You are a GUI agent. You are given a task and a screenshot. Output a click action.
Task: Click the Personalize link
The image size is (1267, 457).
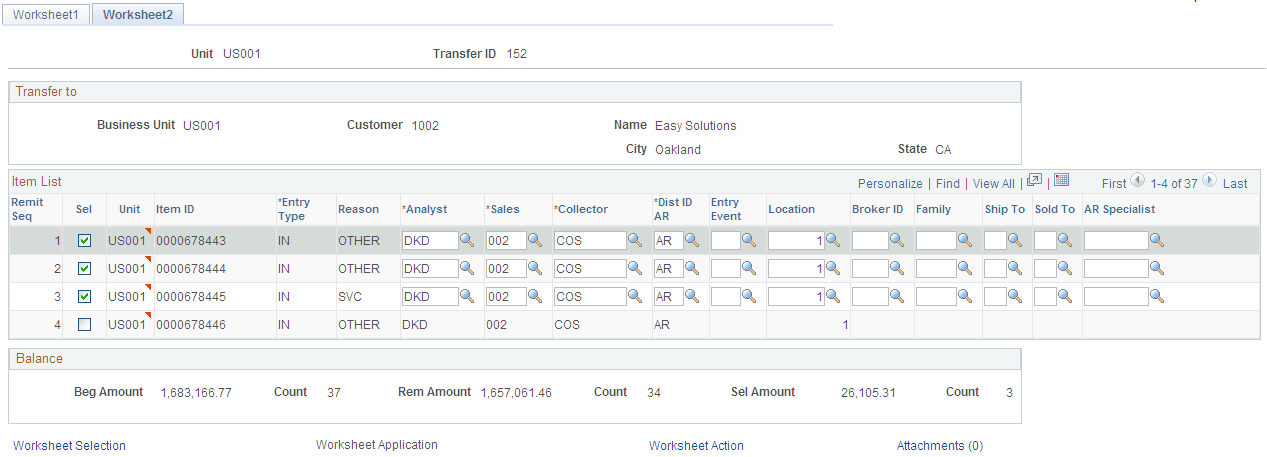[890, 184]
